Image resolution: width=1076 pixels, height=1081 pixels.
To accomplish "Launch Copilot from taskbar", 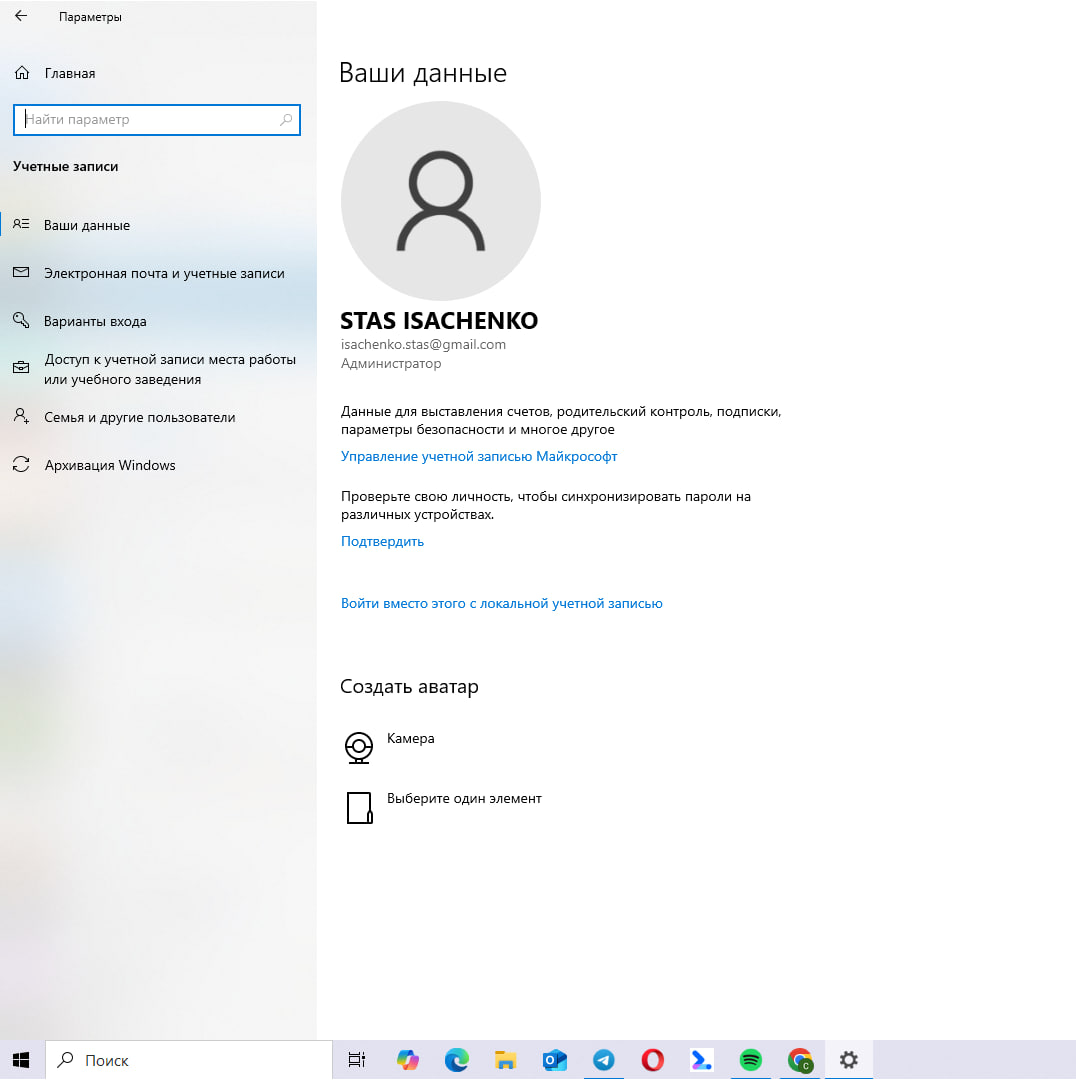I will pos(407,1060).
